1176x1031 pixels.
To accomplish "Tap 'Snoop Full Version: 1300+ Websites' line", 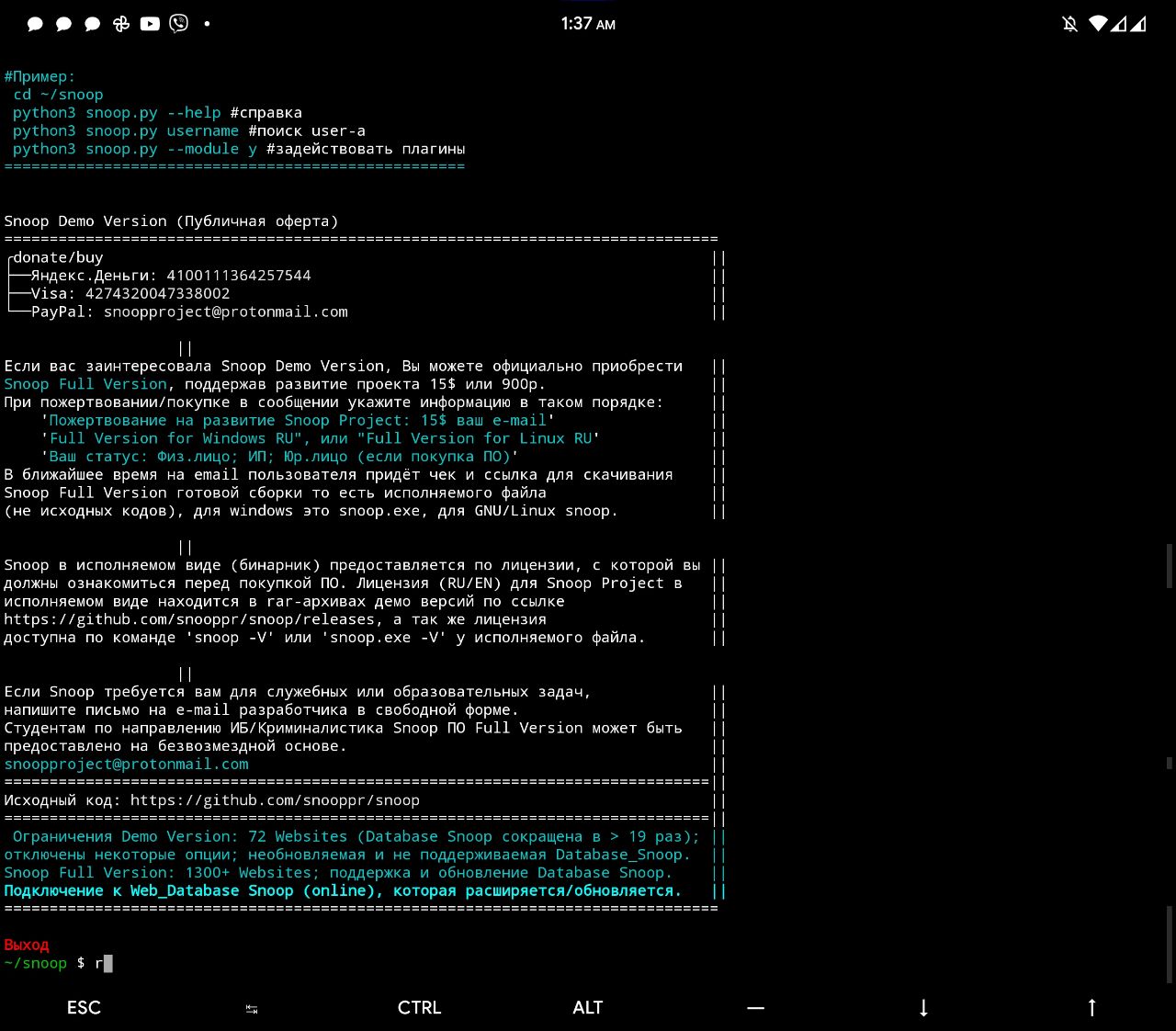I will point(338,873).
